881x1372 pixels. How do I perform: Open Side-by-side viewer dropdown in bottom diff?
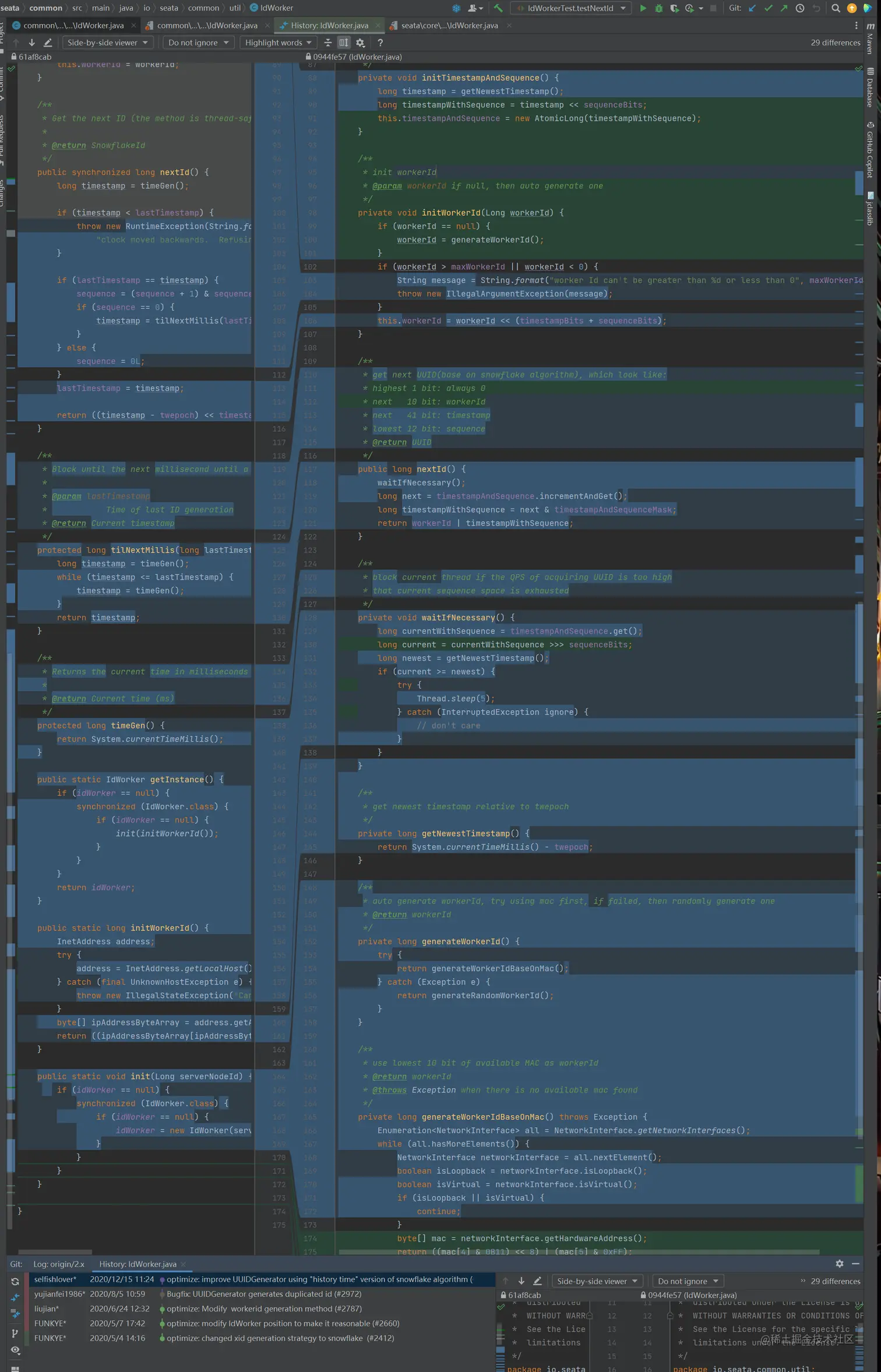(x=597, y=1281)
